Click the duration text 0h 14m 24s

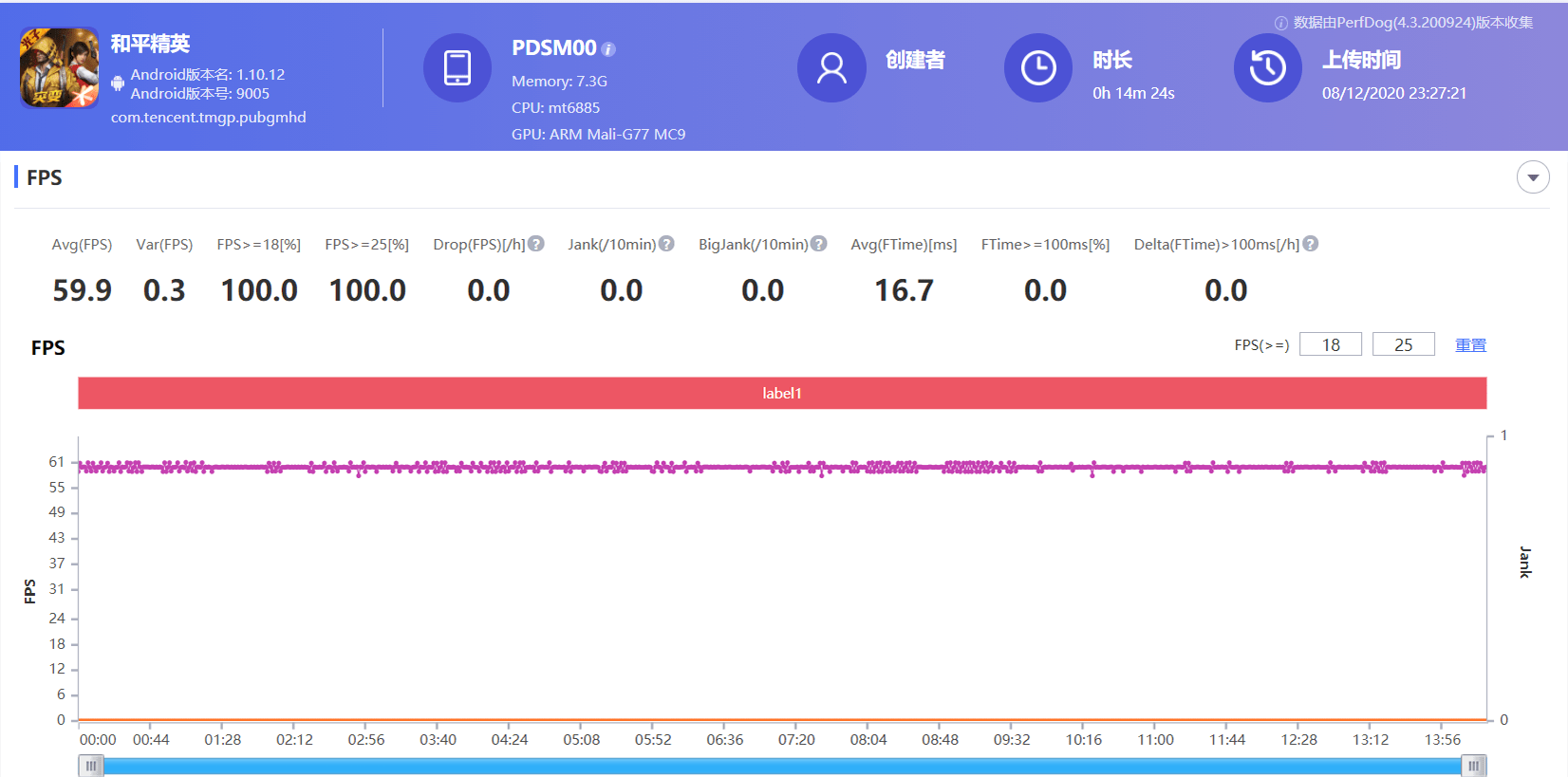coord(1133,93)
